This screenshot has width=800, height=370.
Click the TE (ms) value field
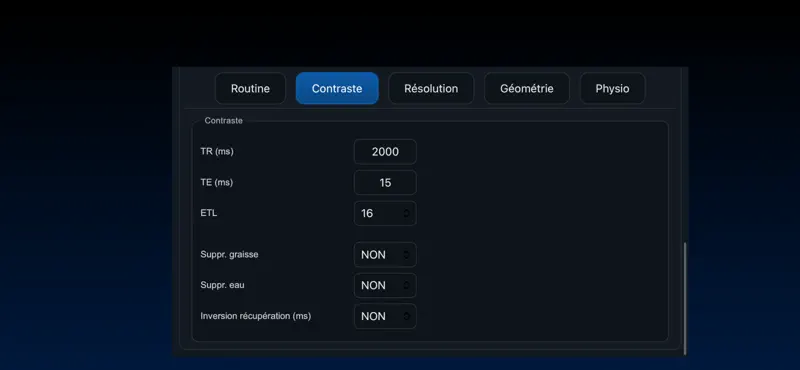click(x=385, y=182)
